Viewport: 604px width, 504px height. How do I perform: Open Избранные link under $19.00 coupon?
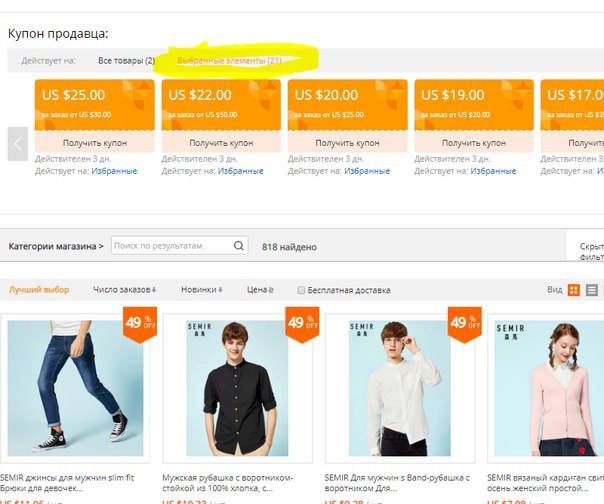click(x=493, y=171)
